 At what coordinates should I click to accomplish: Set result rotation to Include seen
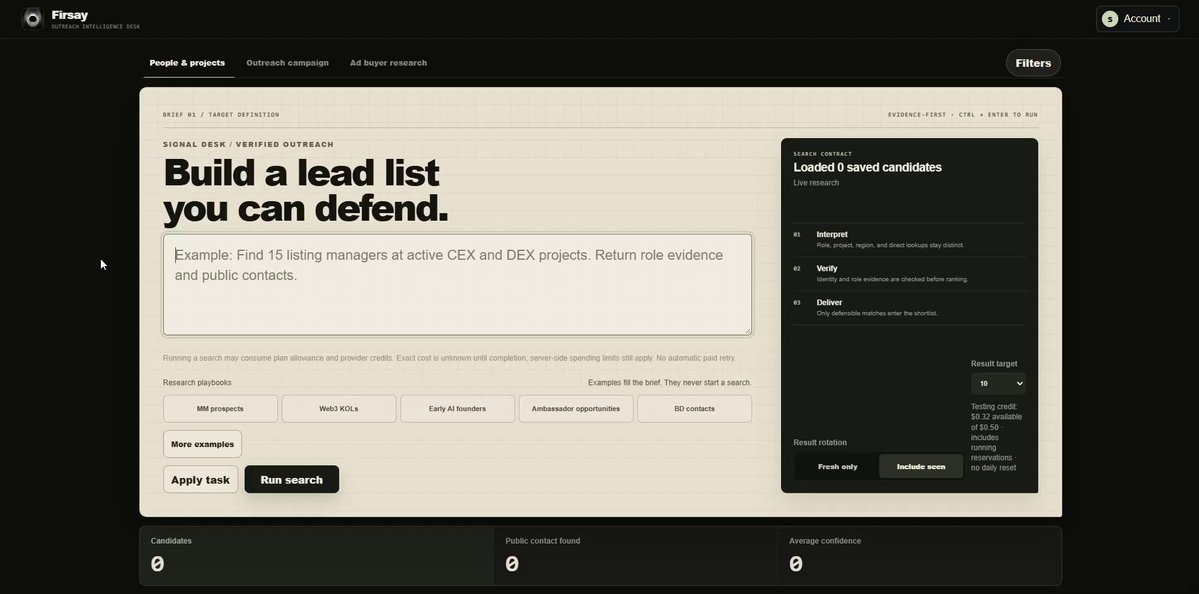(921, 466)
